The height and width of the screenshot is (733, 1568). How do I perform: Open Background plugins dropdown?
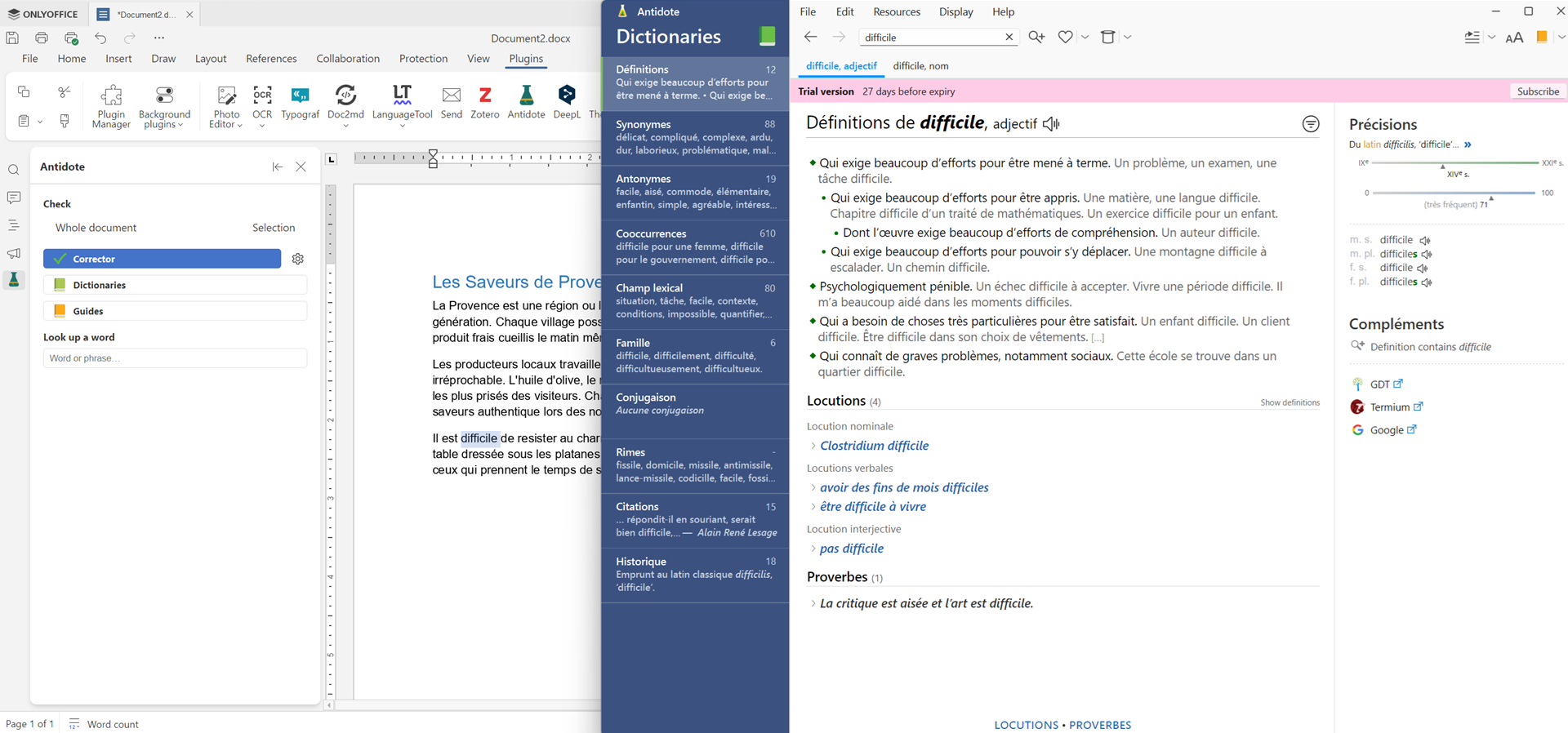tap(164, 106)
